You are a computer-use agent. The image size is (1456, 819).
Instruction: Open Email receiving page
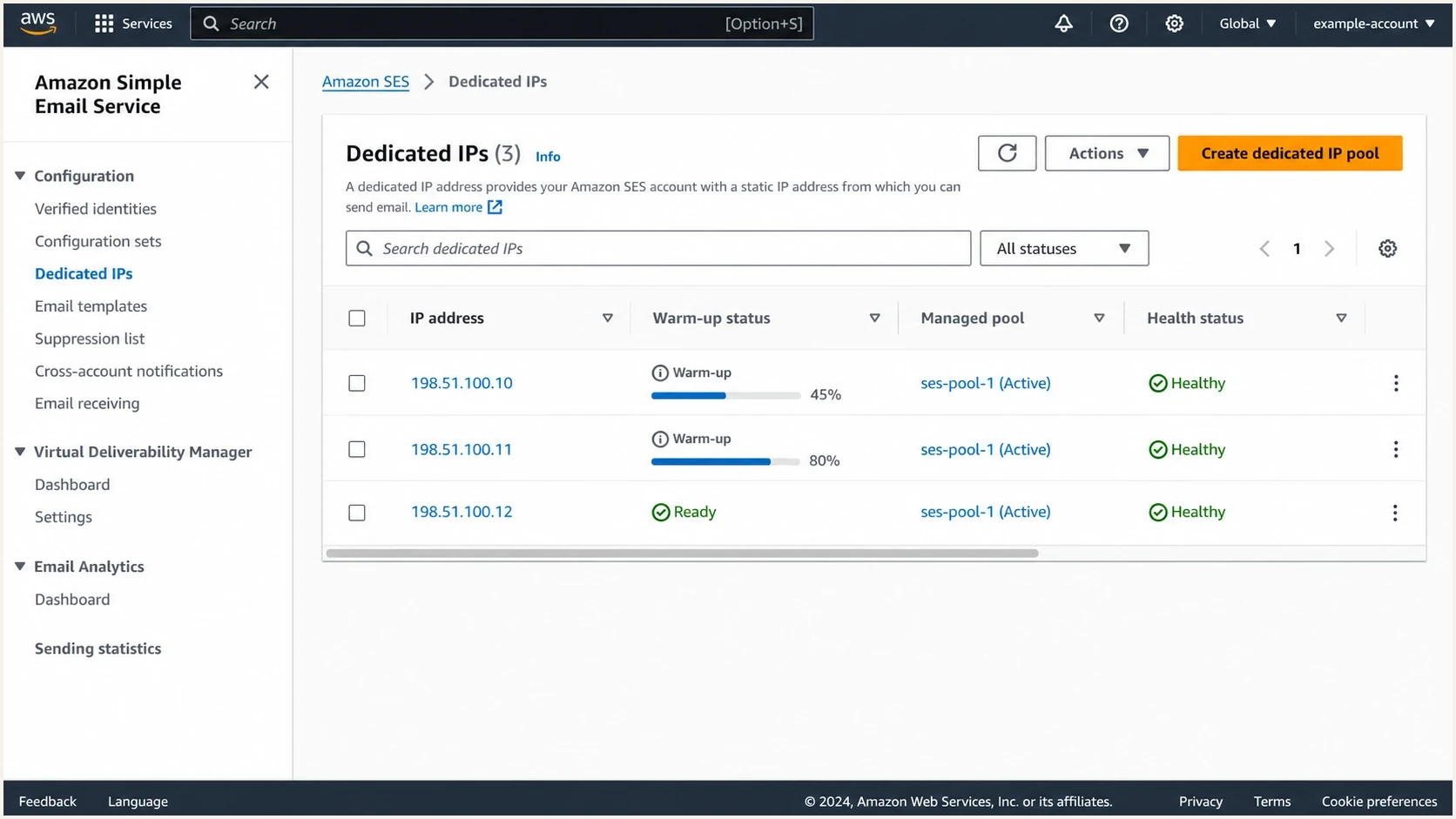coord(87,403)
